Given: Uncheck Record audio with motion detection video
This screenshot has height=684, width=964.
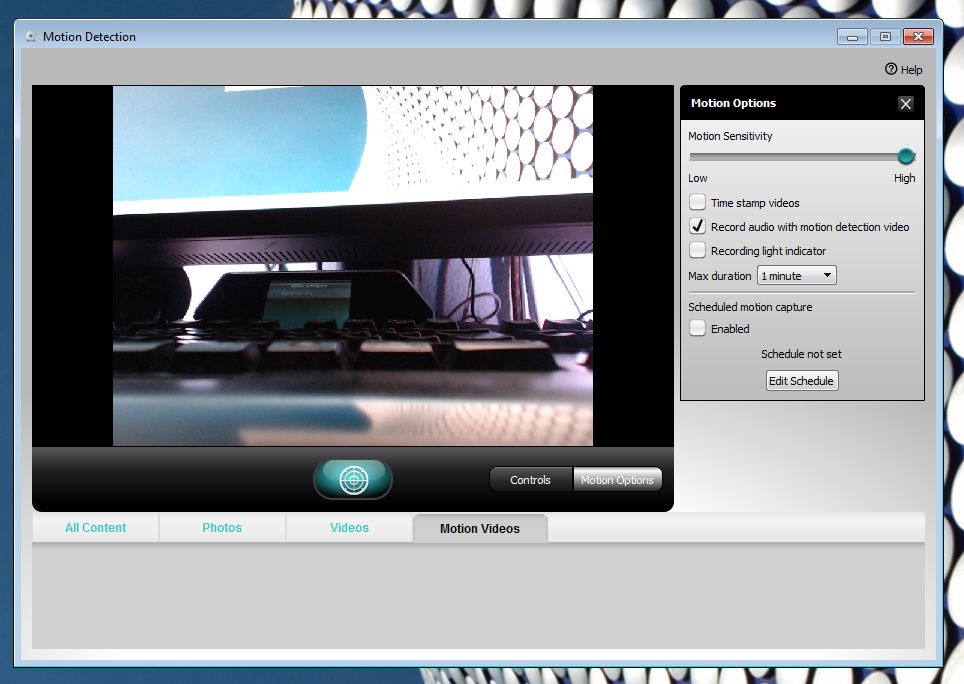Looking at the screenshot, I should 697,226.
